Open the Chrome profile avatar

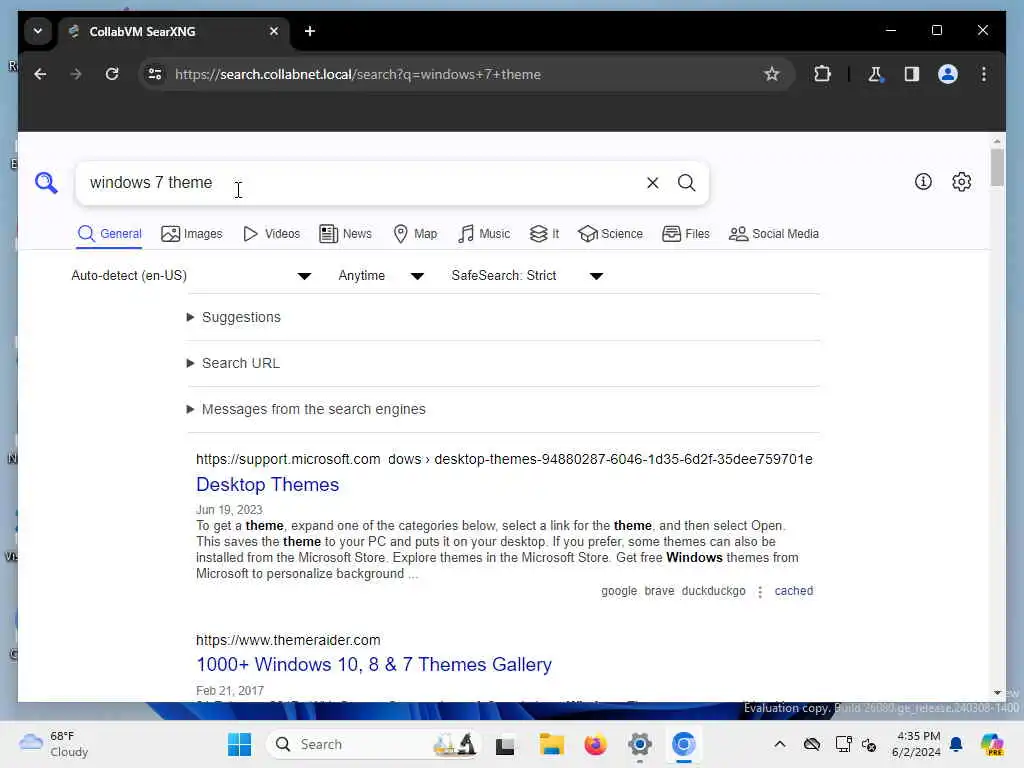pyautogui.click(x=948, y=74)
